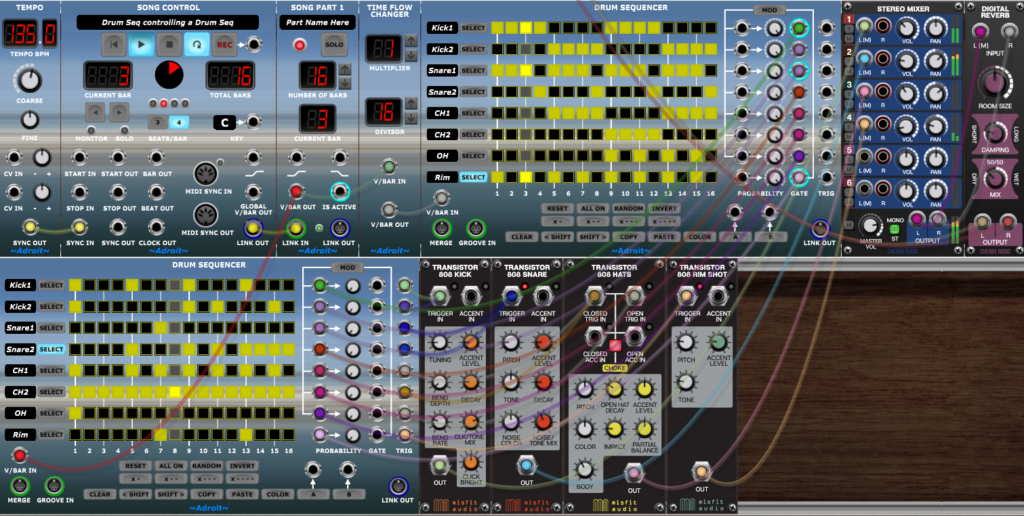Screen dimensions: 1024x516
Task: Toggle the CHOKE button on the 808 Hats
Action: (615, 346)
